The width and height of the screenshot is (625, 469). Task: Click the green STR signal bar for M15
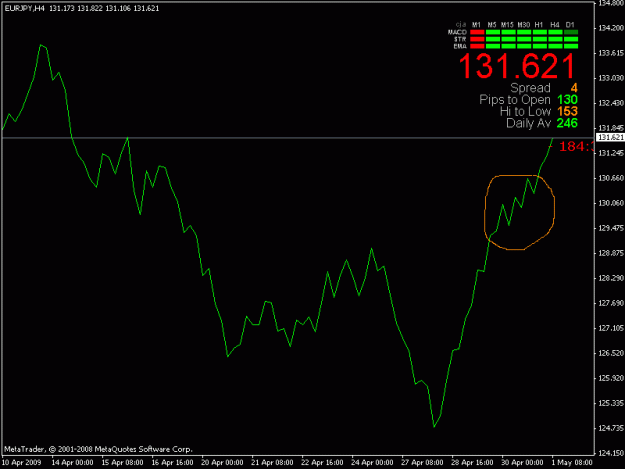[x=508, y=39]
